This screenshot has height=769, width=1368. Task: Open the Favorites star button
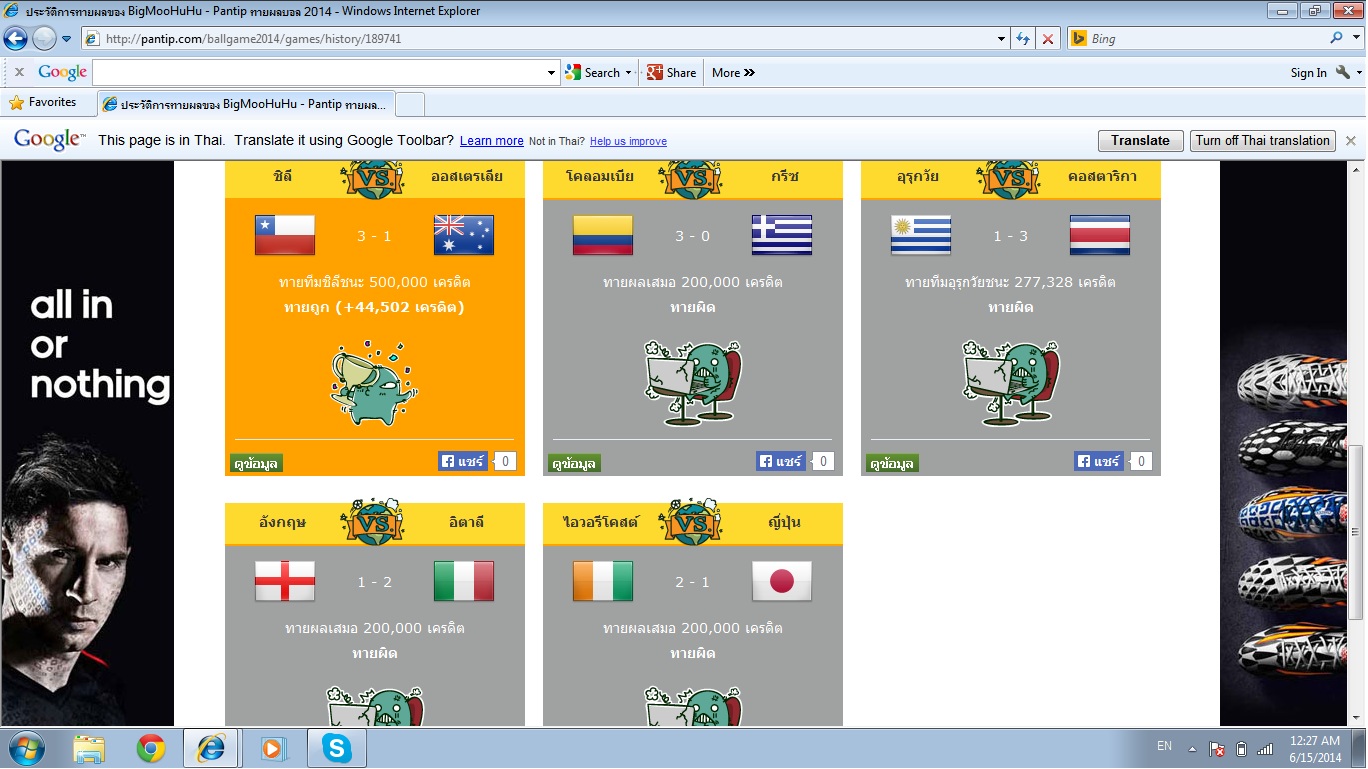coord(42,102)
